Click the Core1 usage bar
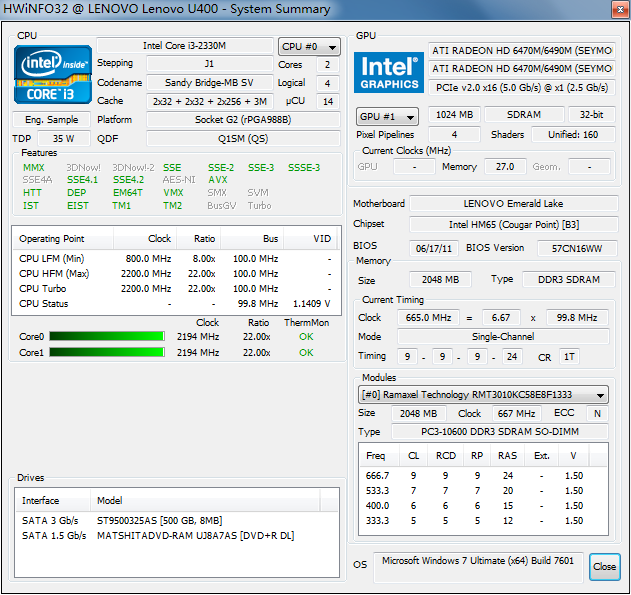 [107, 352]
